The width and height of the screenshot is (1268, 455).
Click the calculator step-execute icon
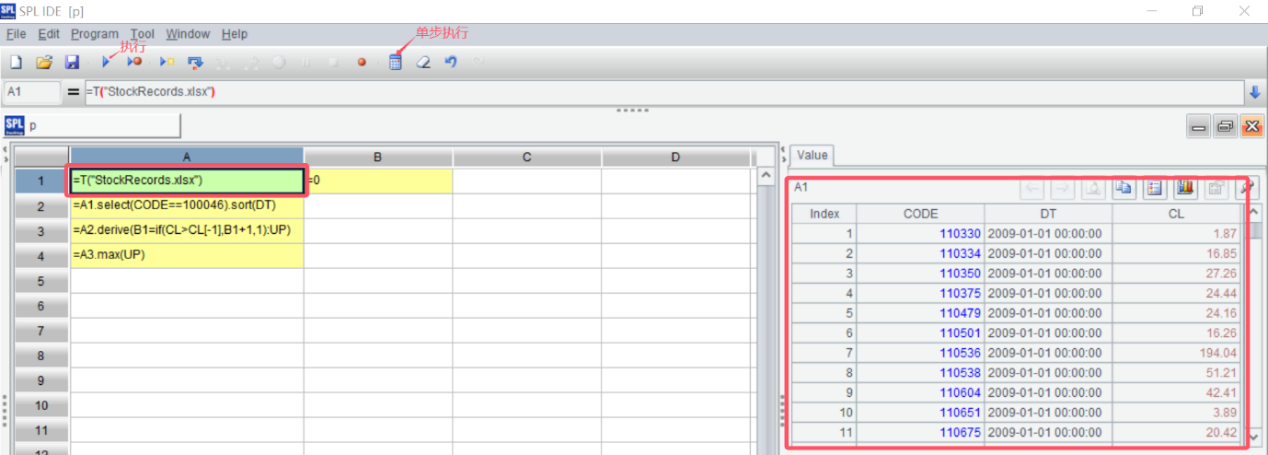pyautogui.click(x=395, y=62)
